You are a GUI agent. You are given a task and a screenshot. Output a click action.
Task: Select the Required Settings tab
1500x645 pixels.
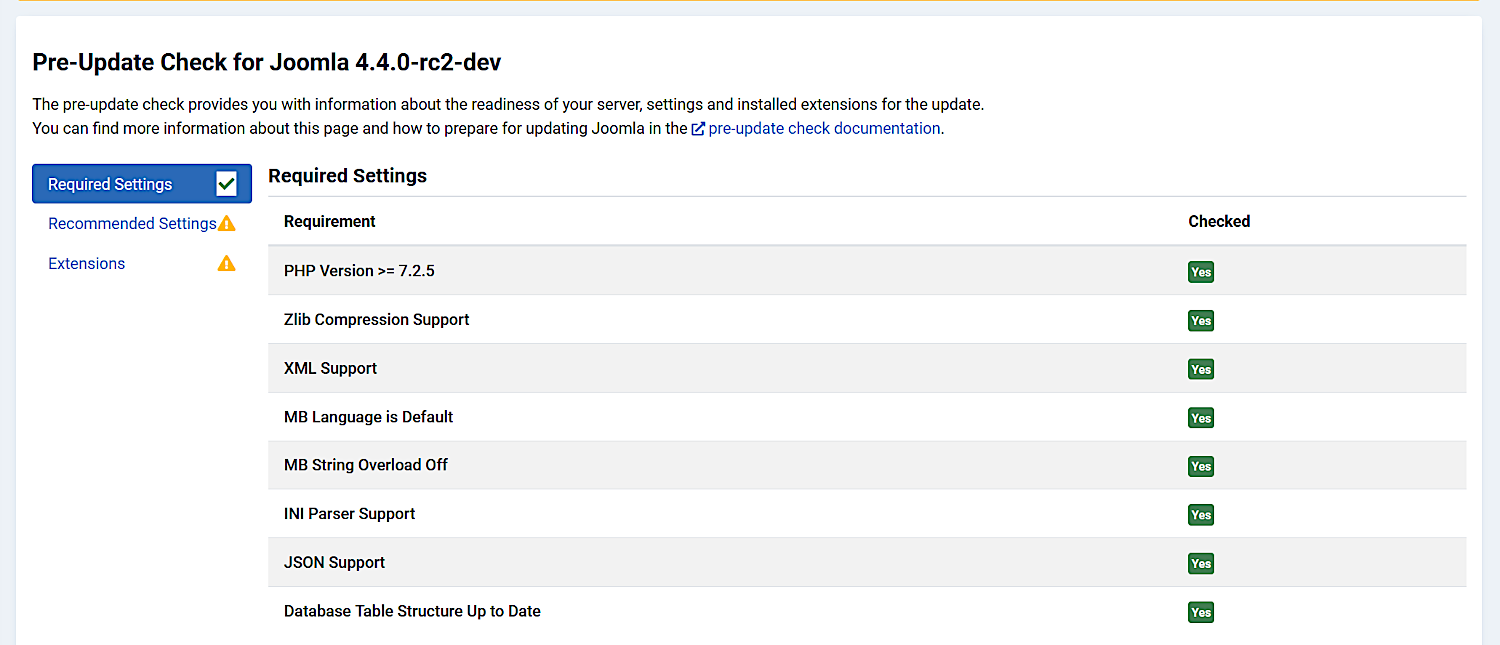[x=110, y=184]
